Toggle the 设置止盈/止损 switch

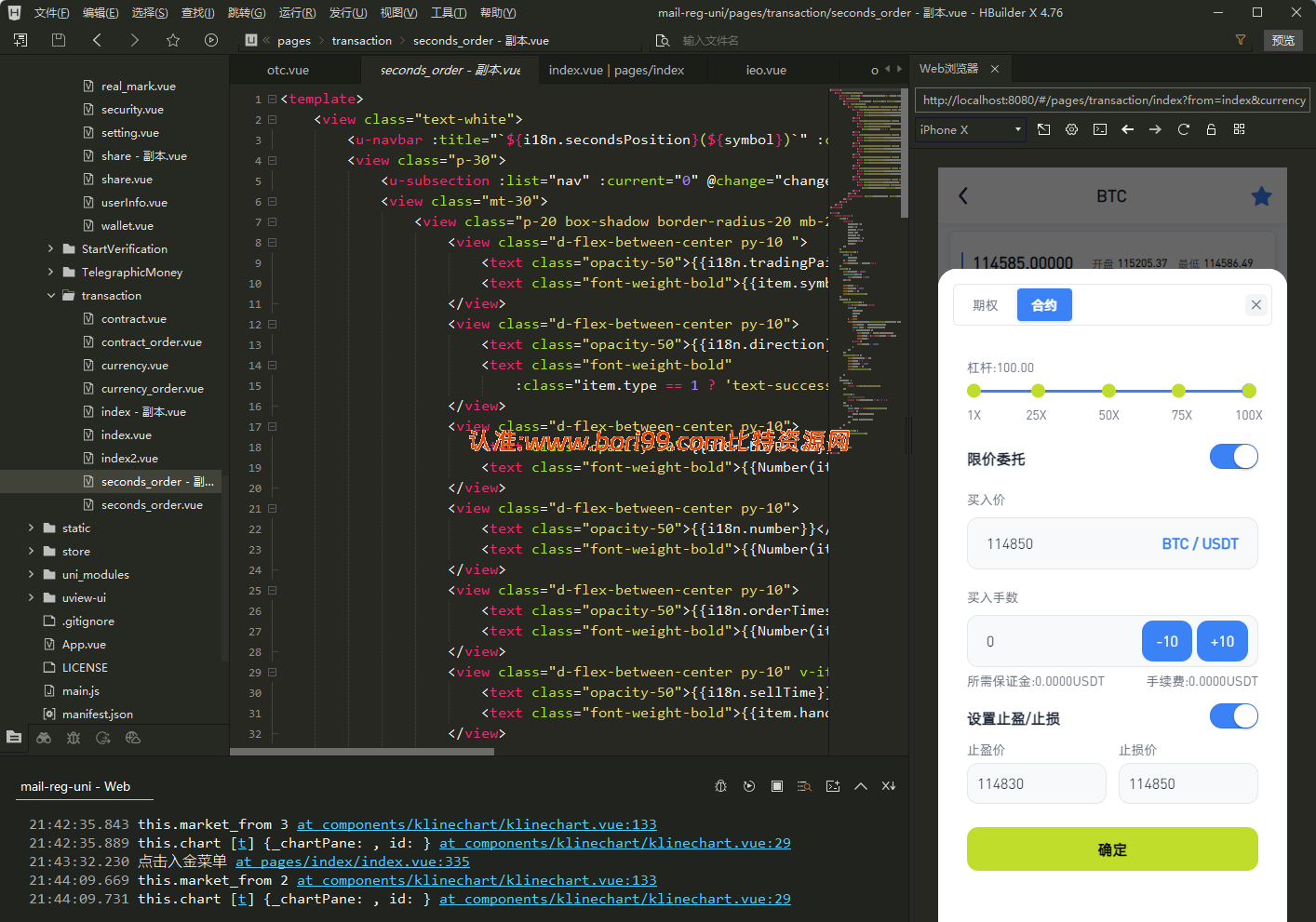point(1234,716)
